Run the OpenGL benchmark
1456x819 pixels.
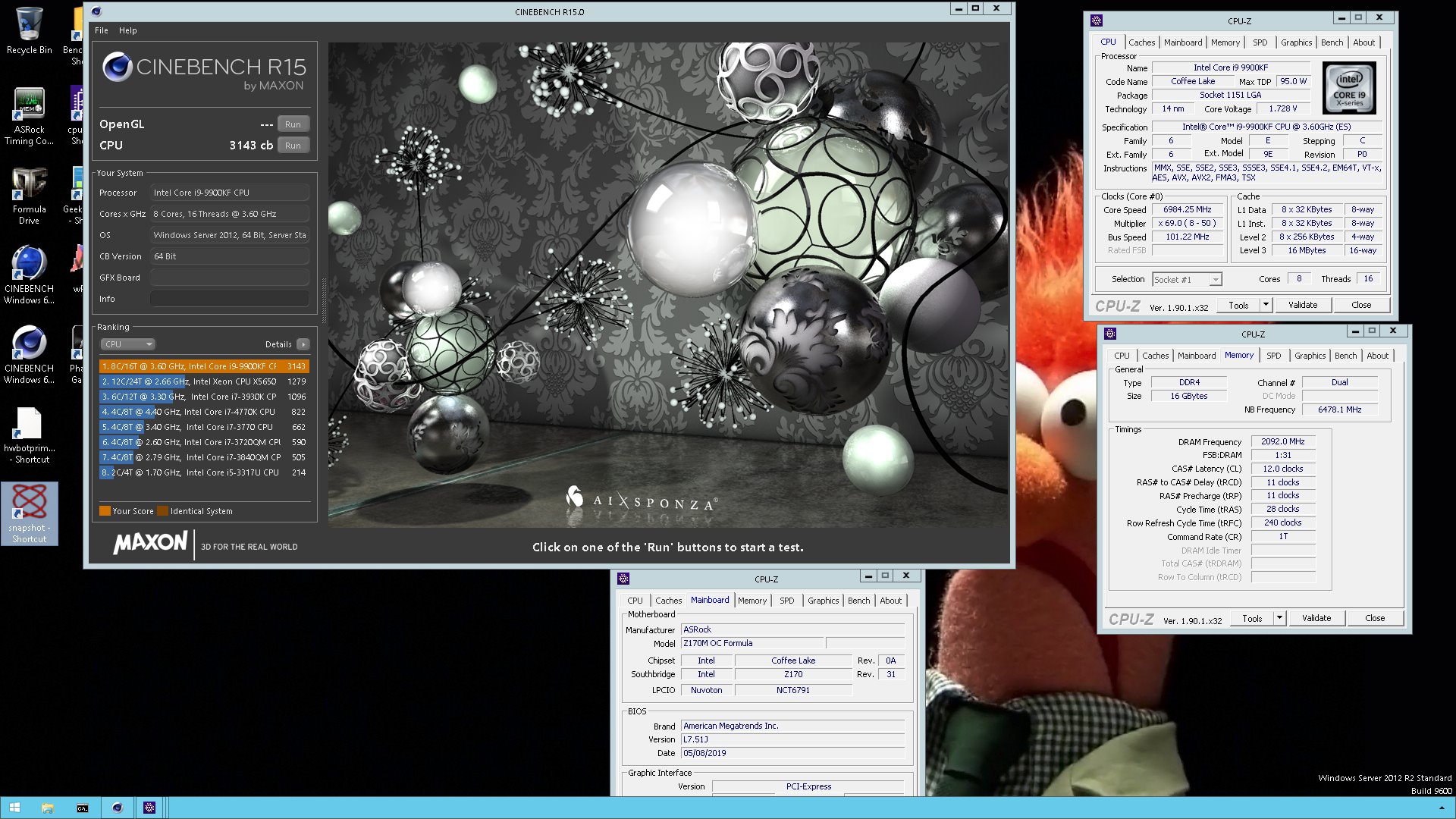click(x=293, y=124)
